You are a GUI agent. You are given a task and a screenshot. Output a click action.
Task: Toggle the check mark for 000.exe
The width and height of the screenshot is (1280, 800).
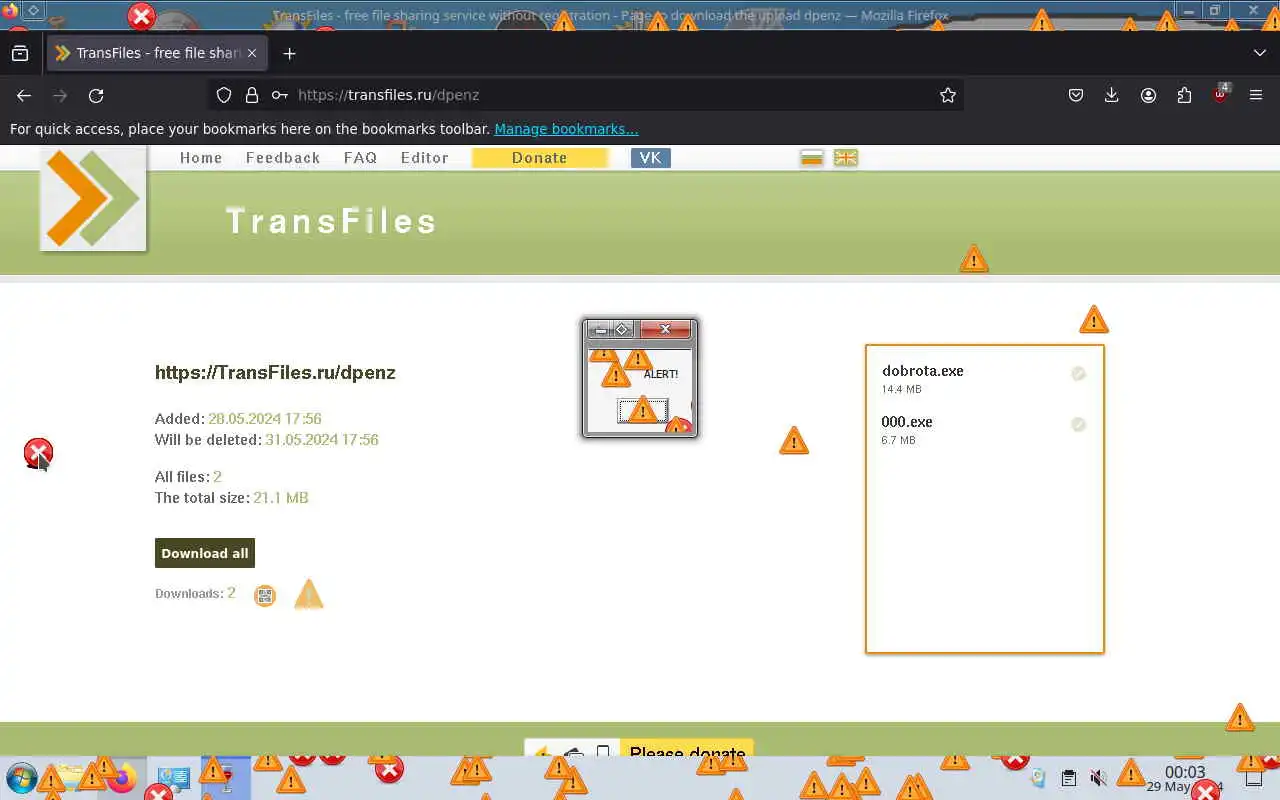[x=1078, y=425]
